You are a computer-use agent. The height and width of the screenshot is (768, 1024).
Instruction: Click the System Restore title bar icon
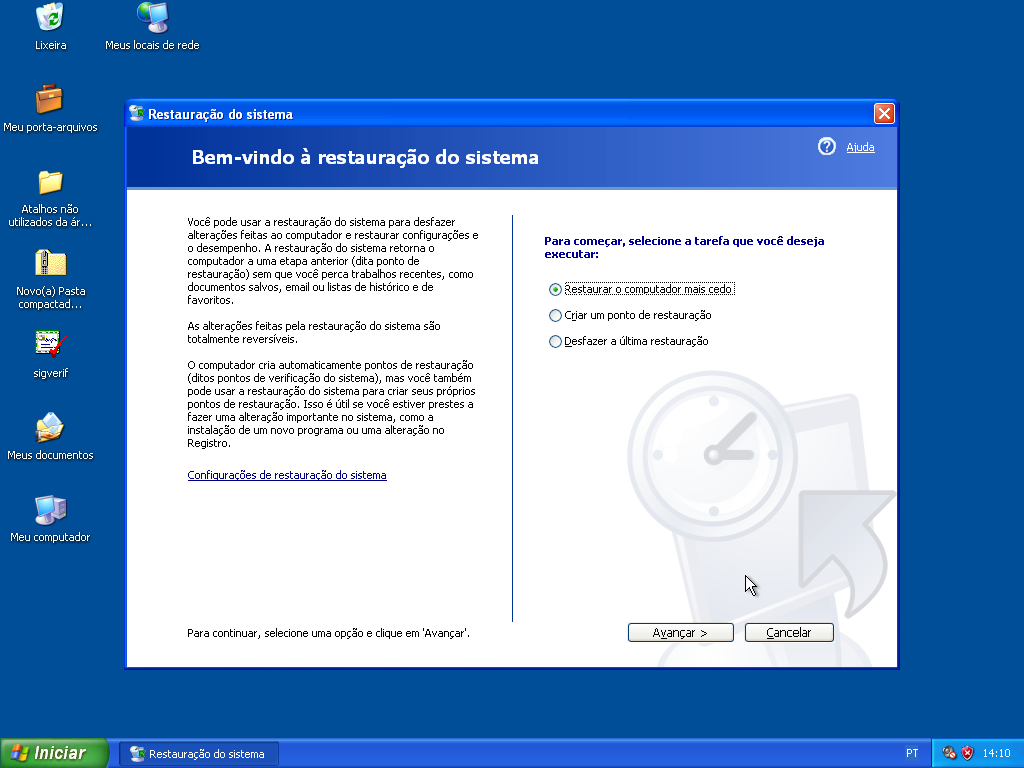[136, 114]
